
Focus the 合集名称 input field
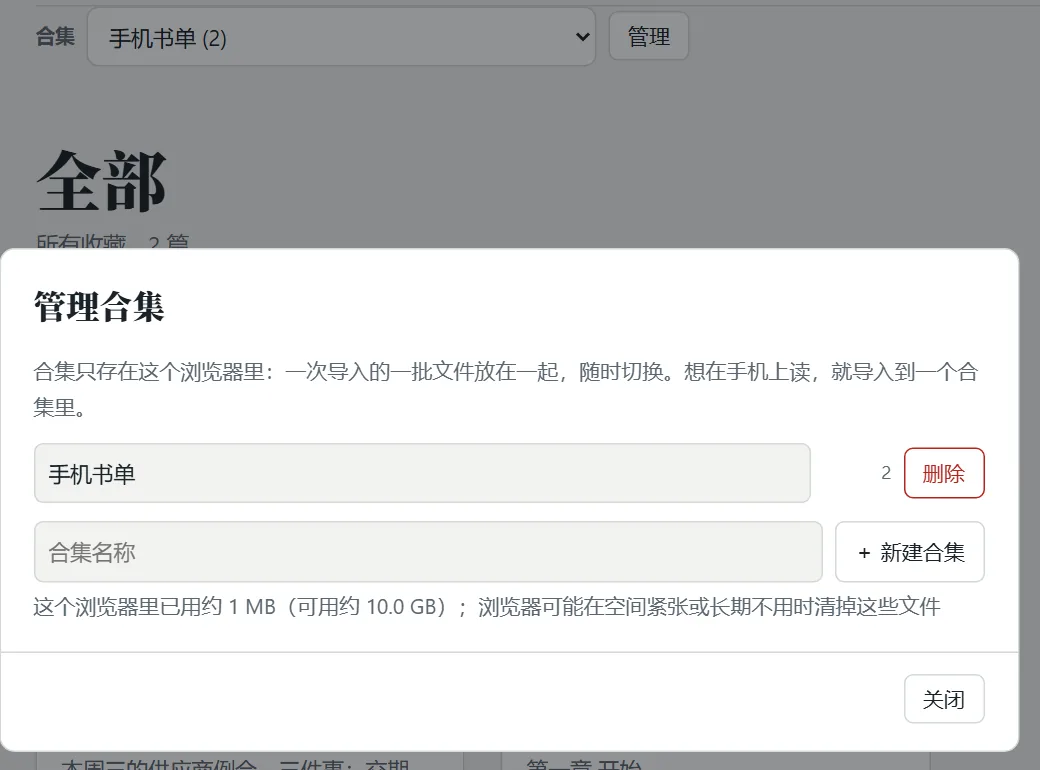click(428, 552)
